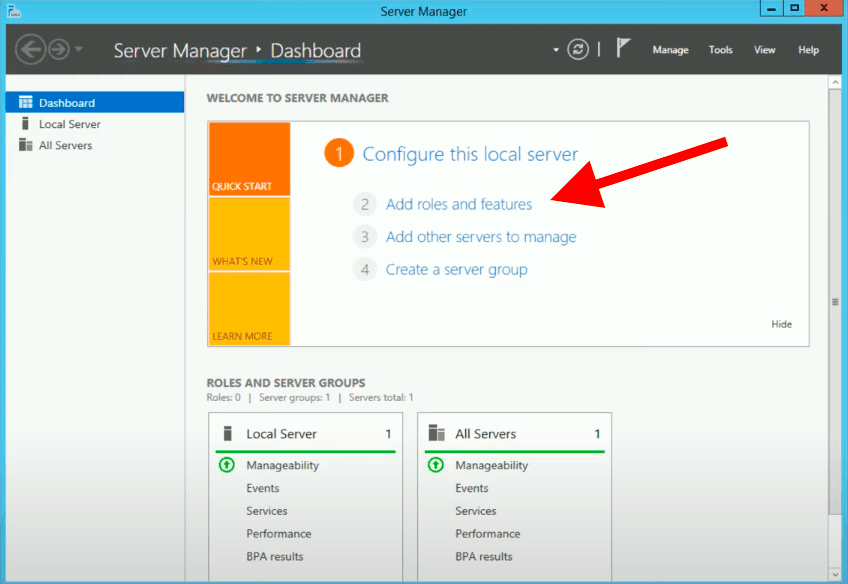
Task: Open the Learn More tile
Action: tap(249, 308)
